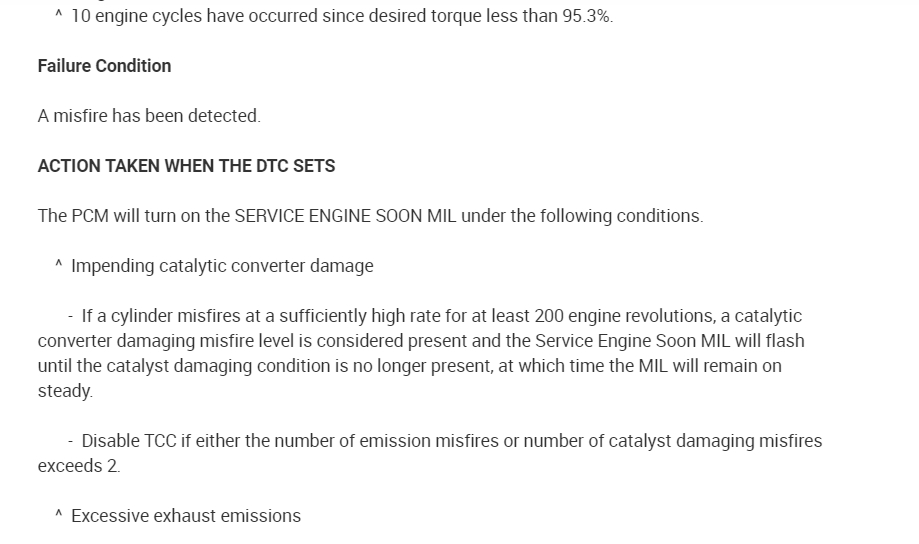Click the "Impending catalytic converter damage" bullet text
Screen dimensions: 919x544
pyautogui.click(x=222, y=266)
